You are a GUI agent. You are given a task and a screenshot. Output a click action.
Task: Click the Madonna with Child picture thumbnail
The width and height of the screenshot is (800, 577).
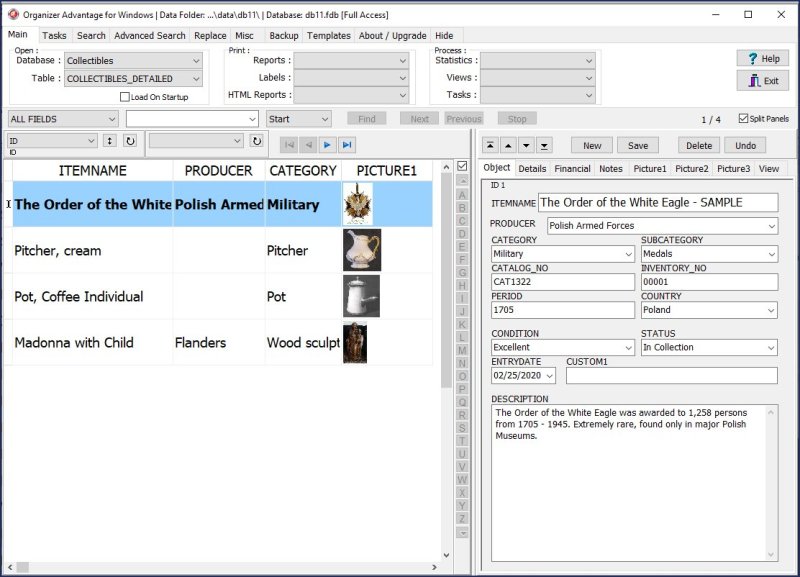(x=355, y=342)
